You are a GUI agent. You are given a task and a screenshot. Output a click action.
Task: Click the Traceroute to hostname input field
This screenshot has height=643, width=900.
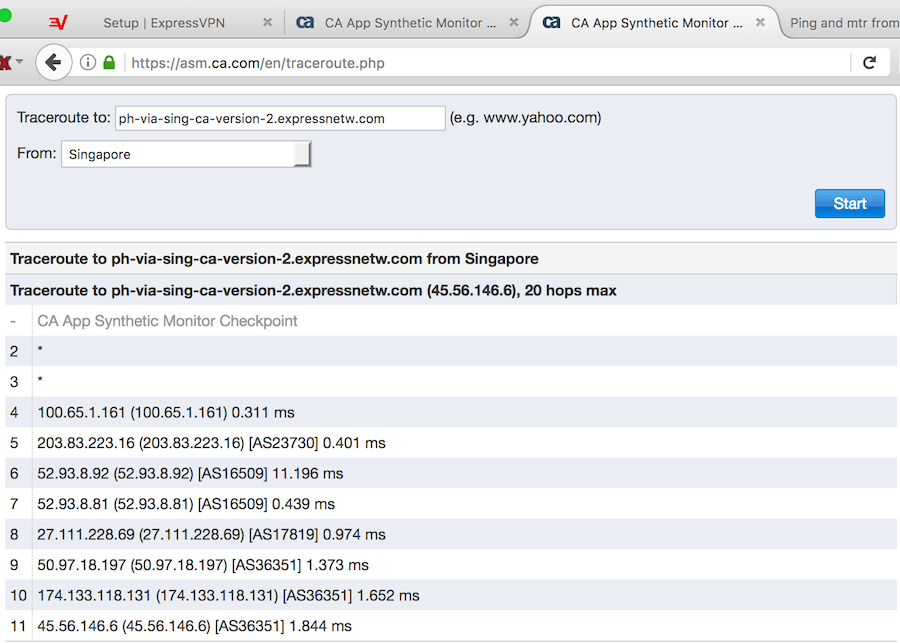point(280,118)
